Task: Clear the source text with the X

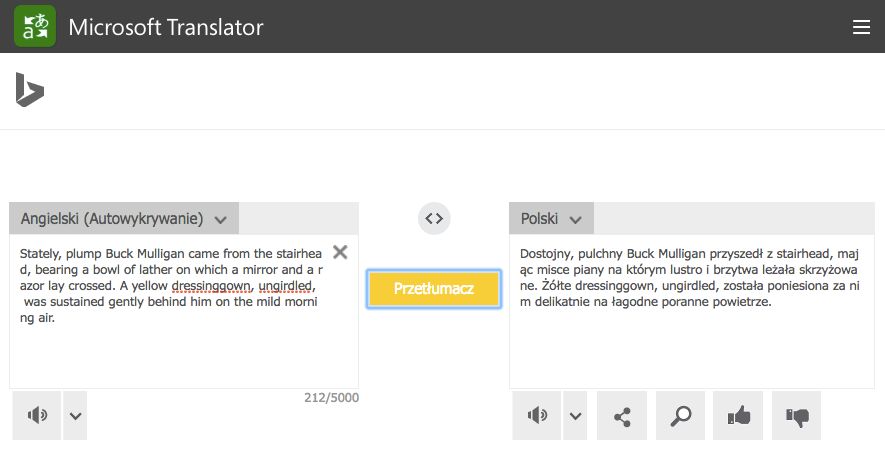Action: click(340, 252)
